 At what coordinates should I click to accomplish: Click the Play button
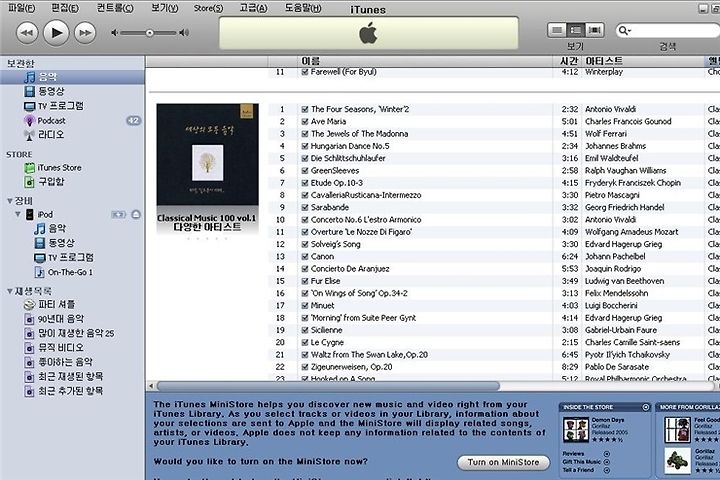click(x=56, y=33)
